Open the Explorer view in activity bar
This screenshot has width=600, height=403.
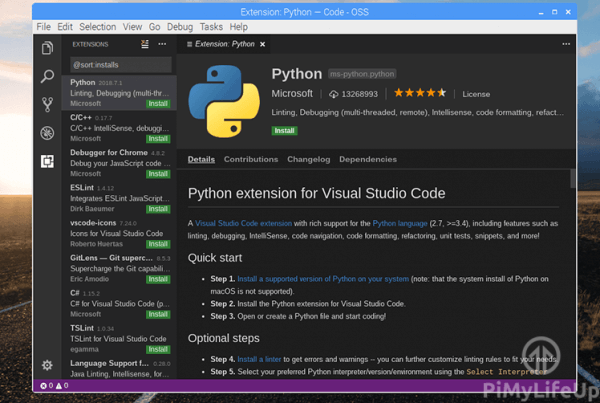47,47
